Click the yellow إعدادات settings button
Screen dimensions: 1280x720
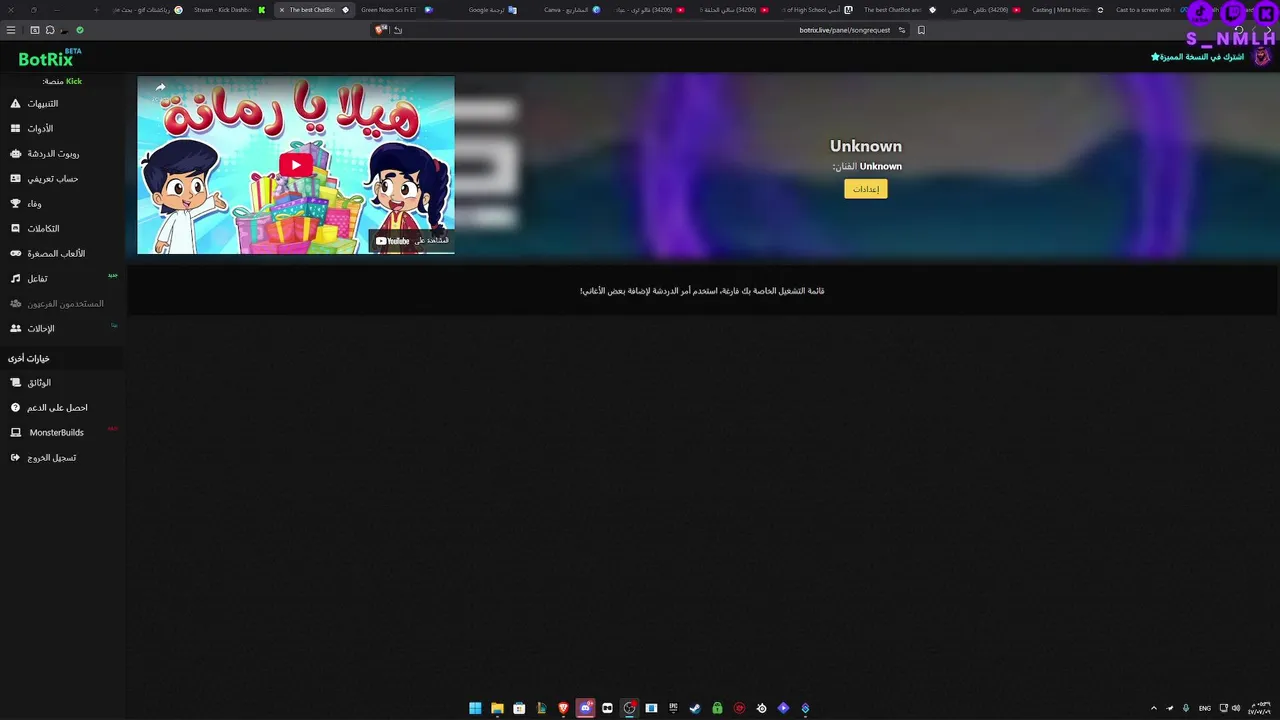point(865,189)
